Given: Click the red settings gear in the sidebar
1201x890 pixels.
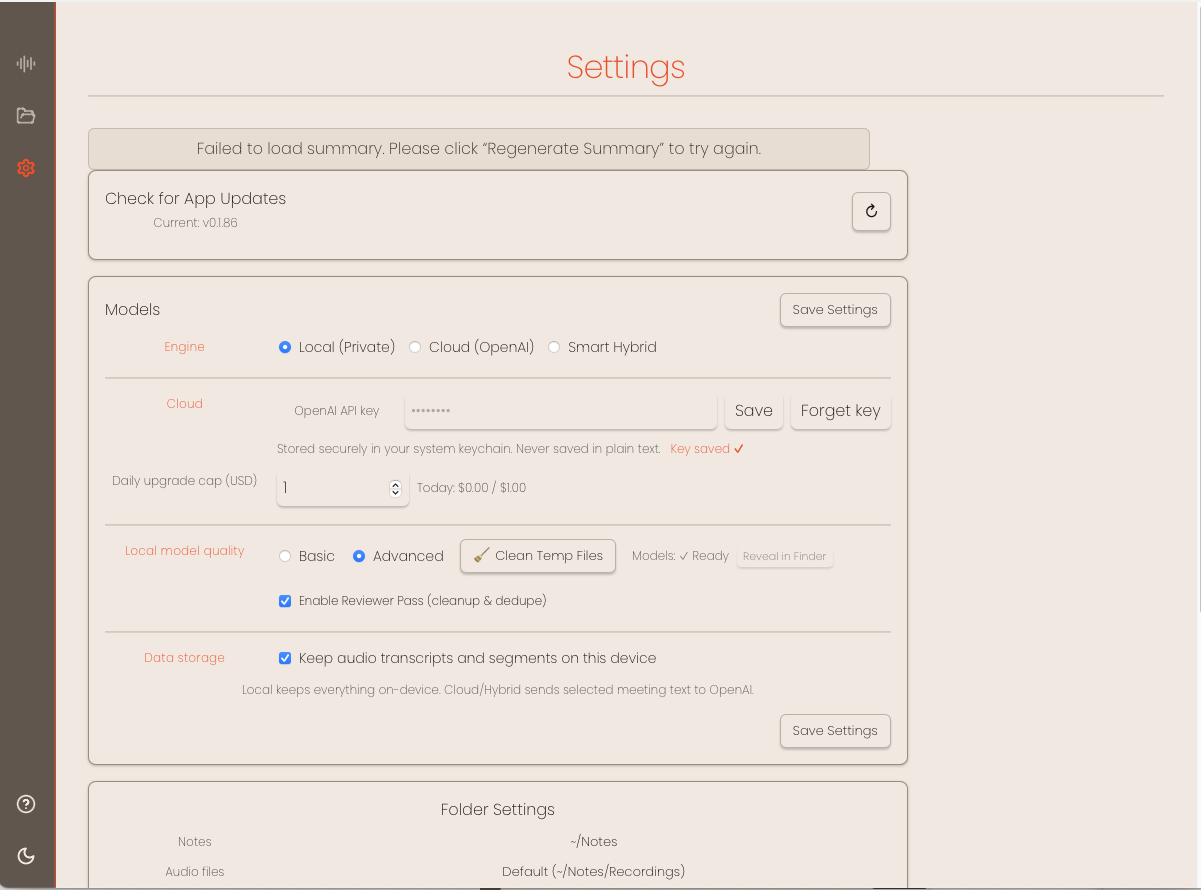Looking at the screenshot, I should tap(26, 168).
